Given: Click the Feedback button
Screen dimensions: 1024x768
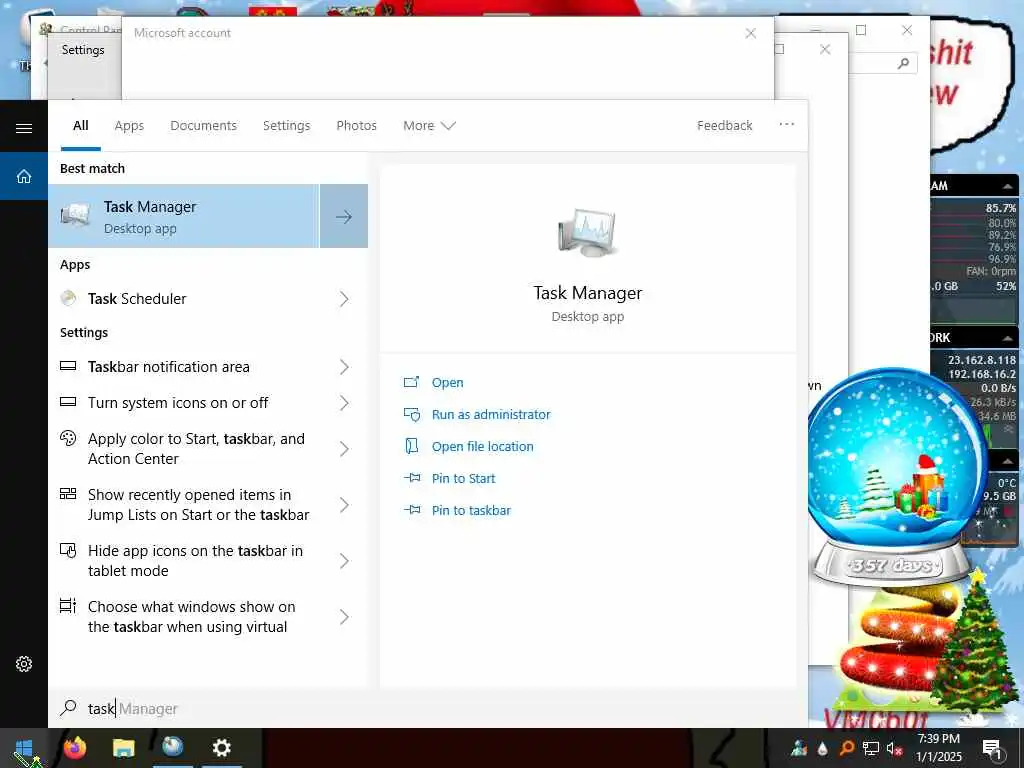Looking at the screenshot, I should point(724,125).
